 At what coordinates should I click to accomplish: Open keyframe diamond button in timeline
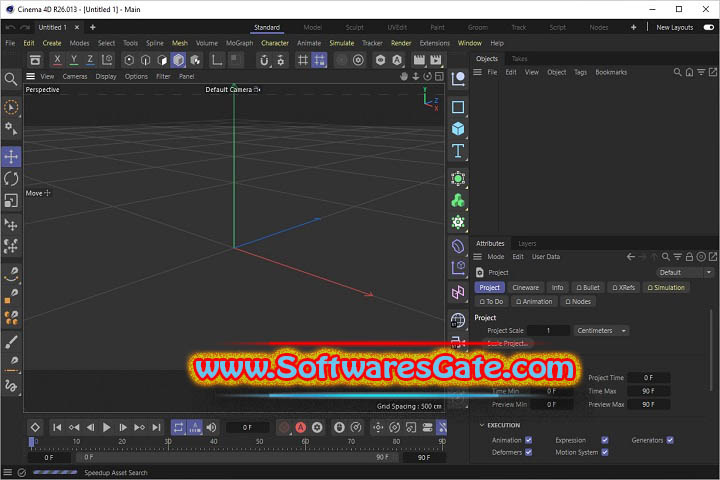coord(35,428)
